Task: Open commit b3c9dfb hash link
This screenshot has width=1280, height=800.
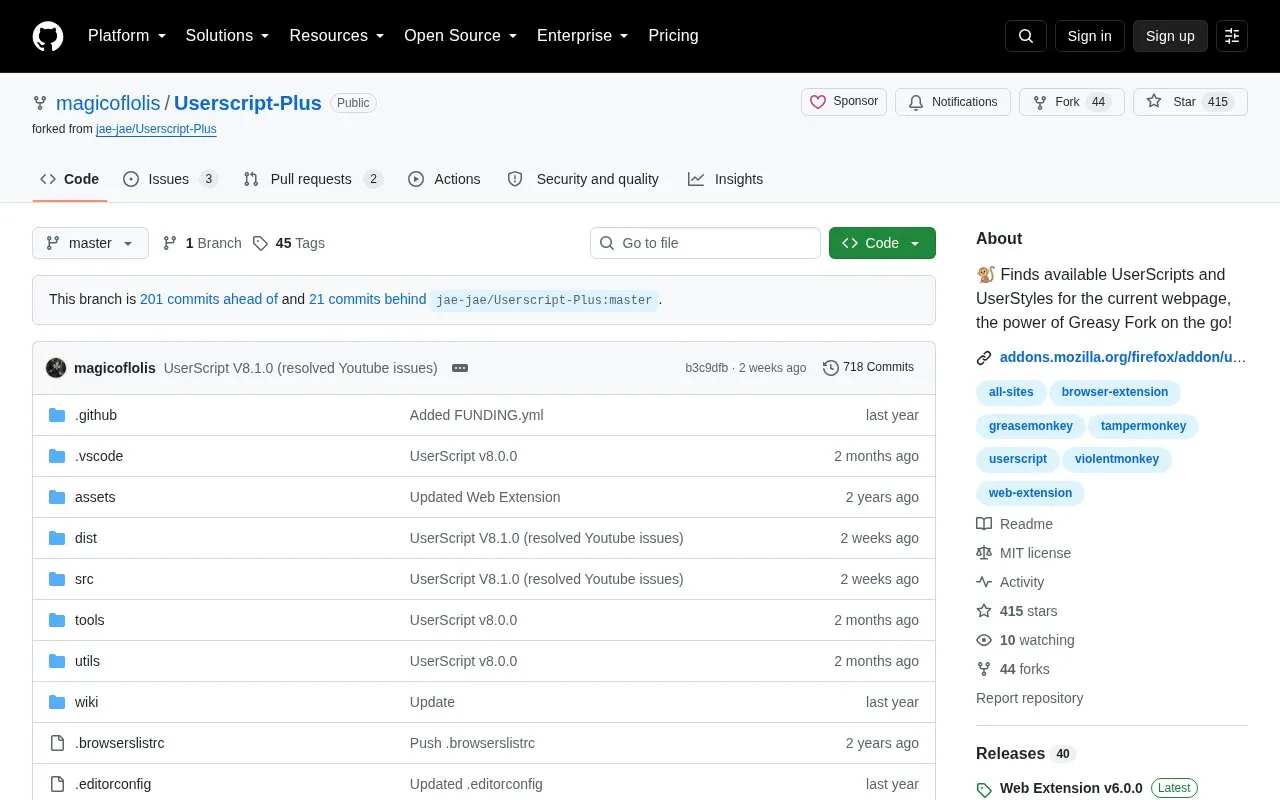Action: coord(706,368)
